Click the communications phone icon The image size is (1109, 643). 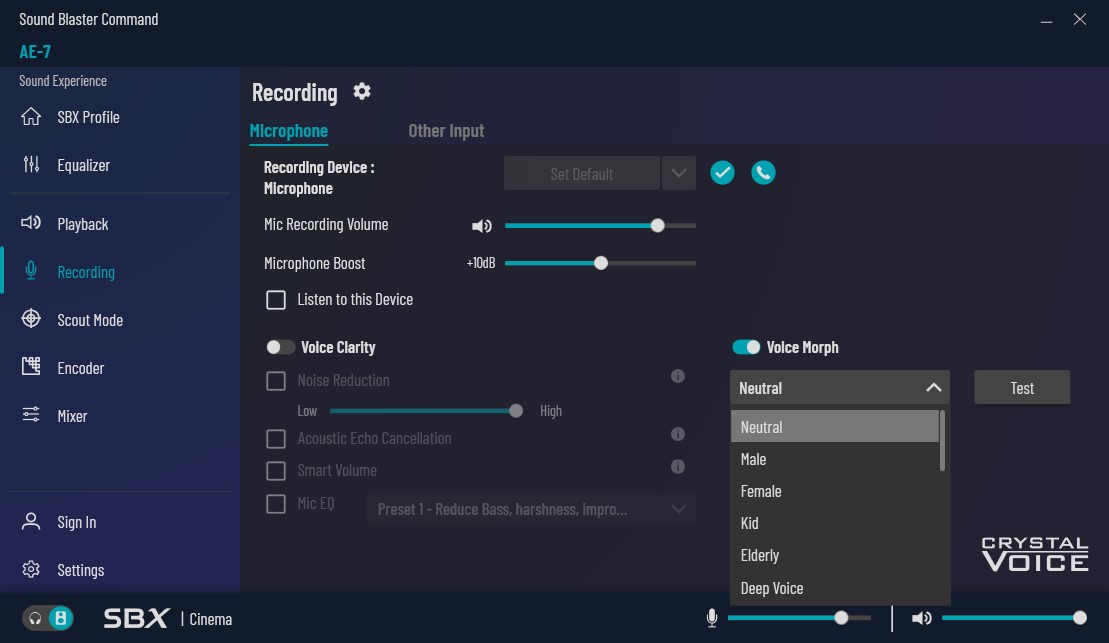click(763, 173)
